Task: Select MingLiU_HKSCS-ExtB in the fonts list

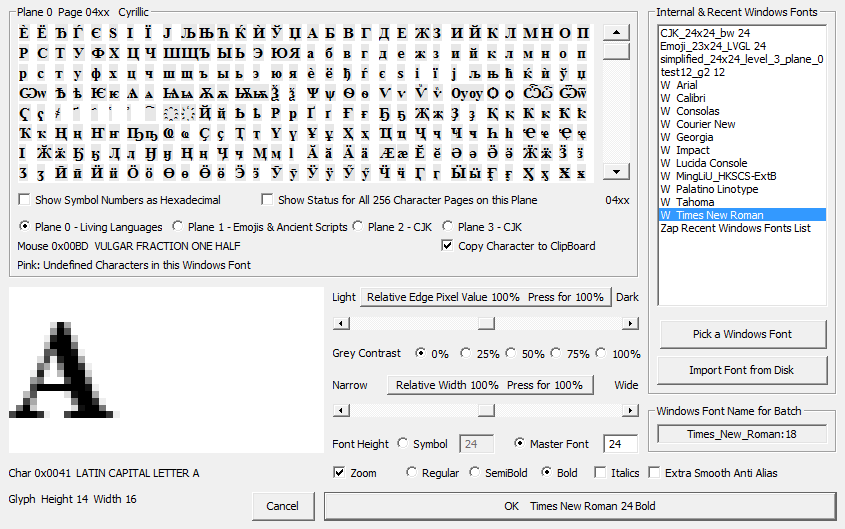Action: (743, 176)
